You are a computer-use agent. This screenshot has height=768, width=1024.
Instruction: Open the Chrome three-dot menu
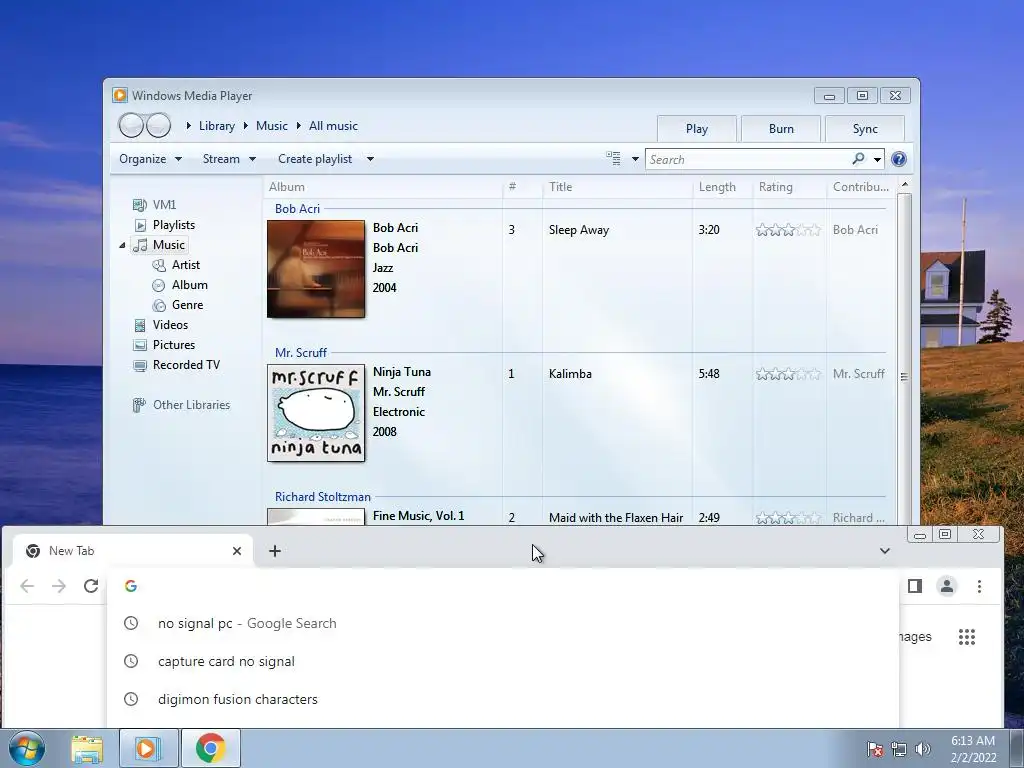tap(979, 586)
